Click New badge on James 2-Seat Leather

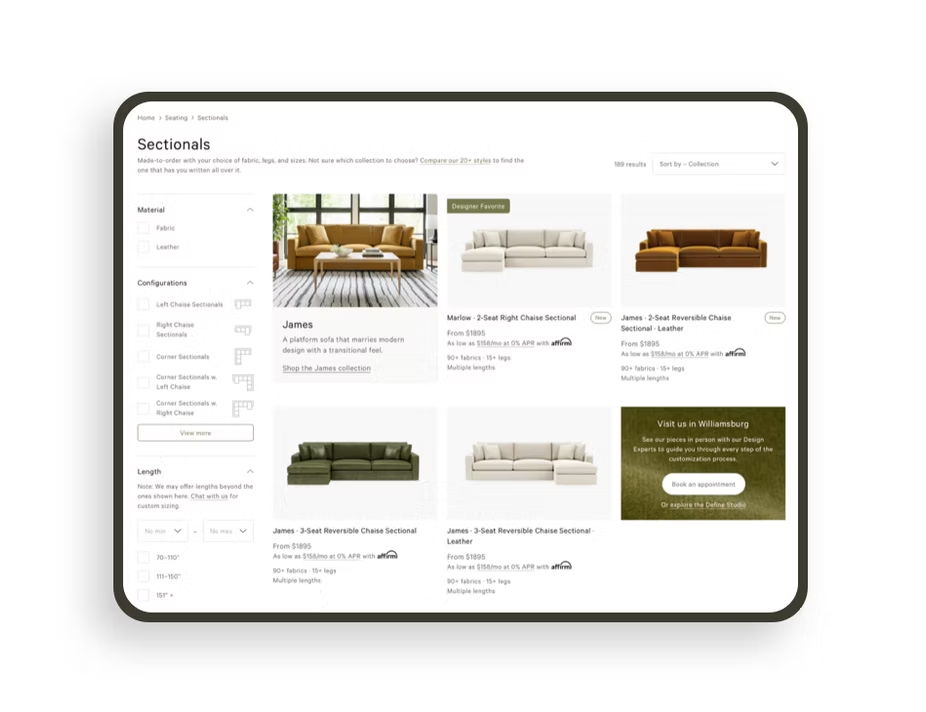(x=775, y=318)
